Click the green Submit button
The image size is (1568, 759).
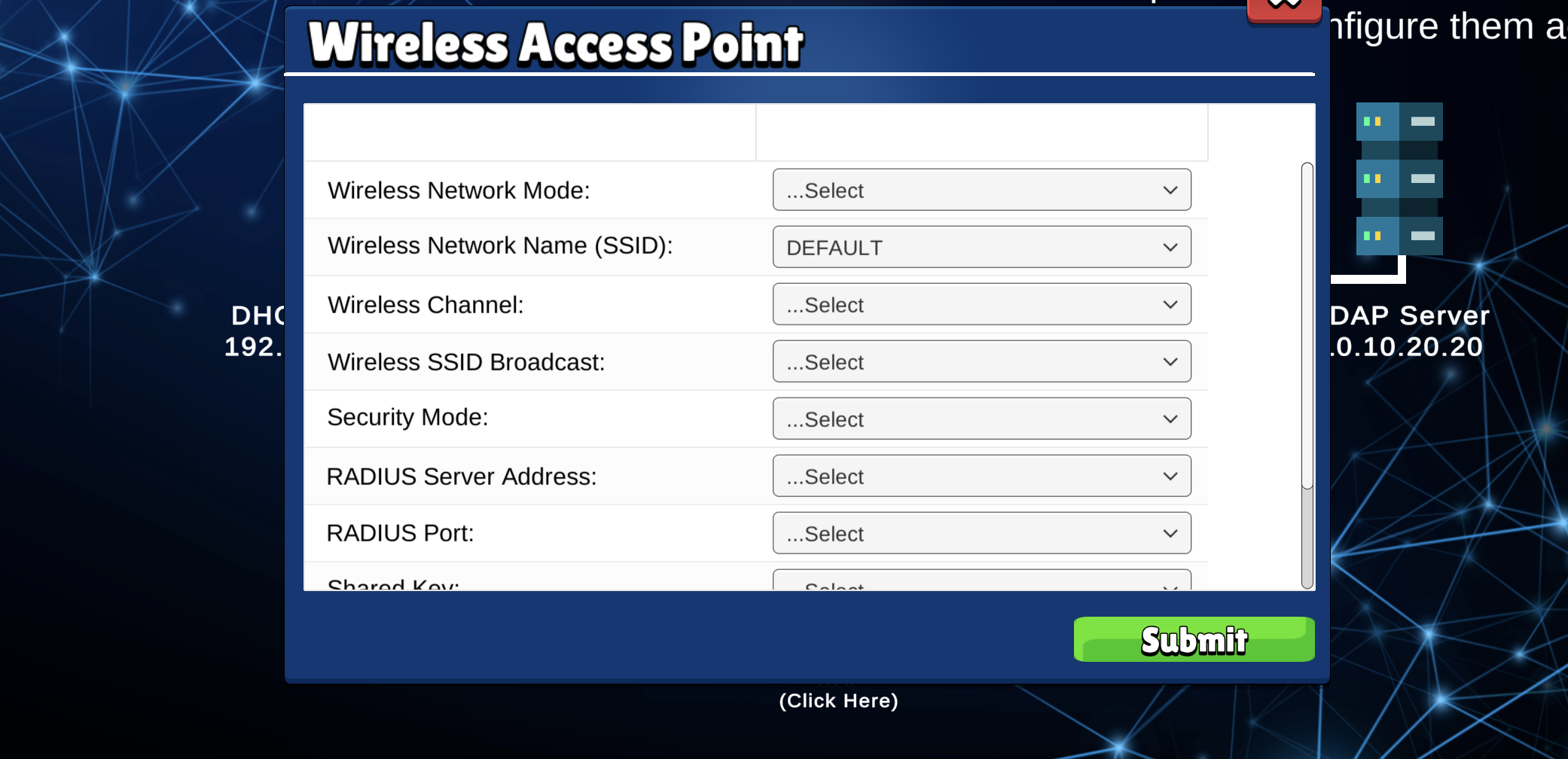point(1194,639)
